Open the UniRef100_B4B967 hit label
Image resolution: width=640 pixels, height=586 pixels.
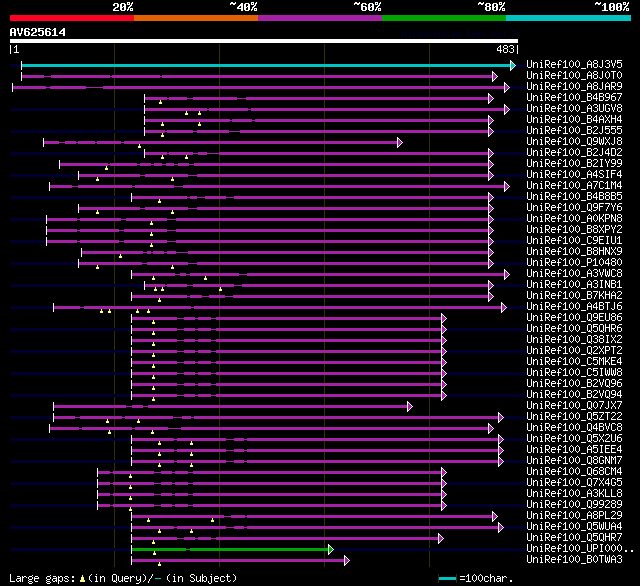tap(574, 98)
